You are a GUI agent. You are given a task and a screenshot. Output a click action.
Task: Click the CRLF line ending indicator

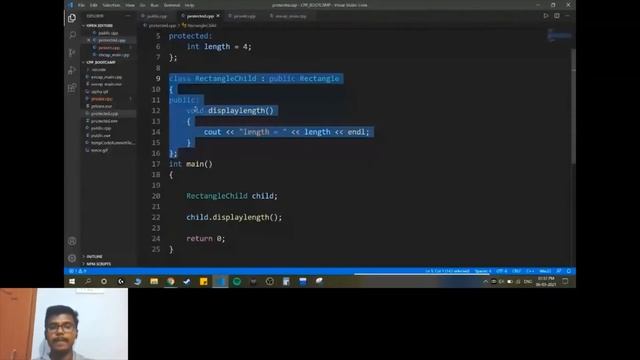[516, 271]
